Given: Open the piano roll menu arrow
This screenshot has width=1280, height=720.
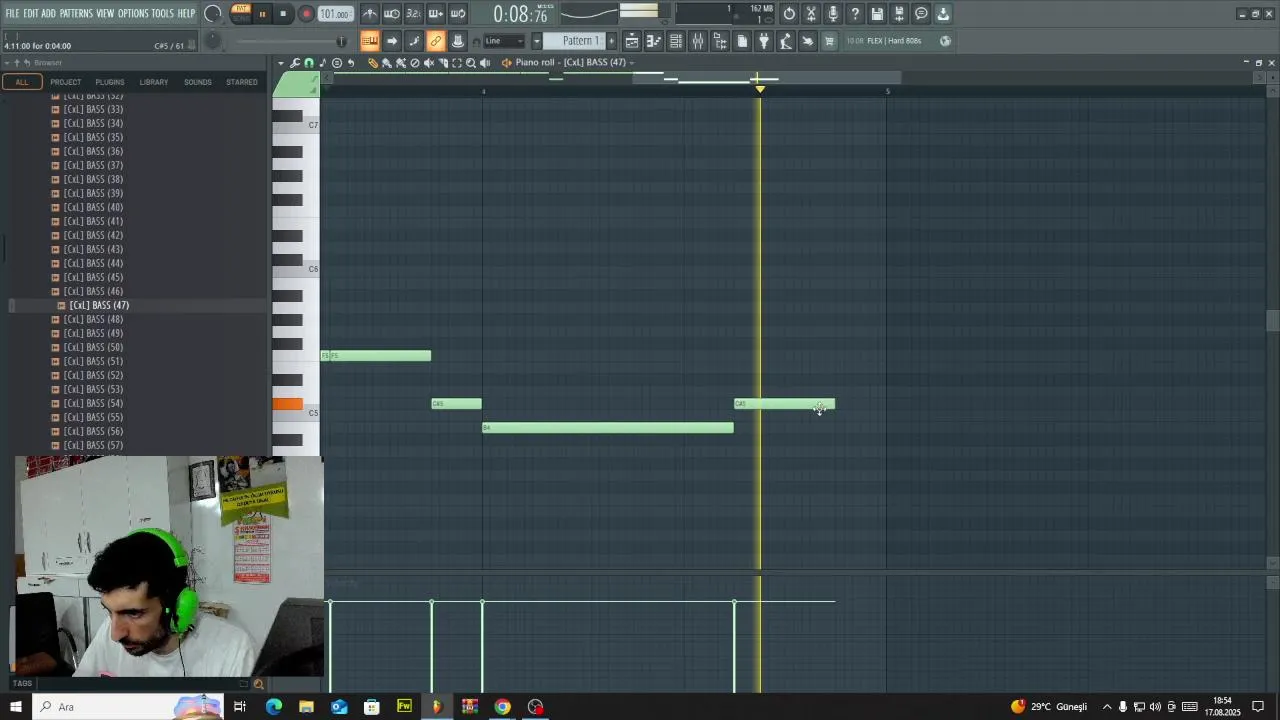Looking at the screenshot, I should 281,63.
